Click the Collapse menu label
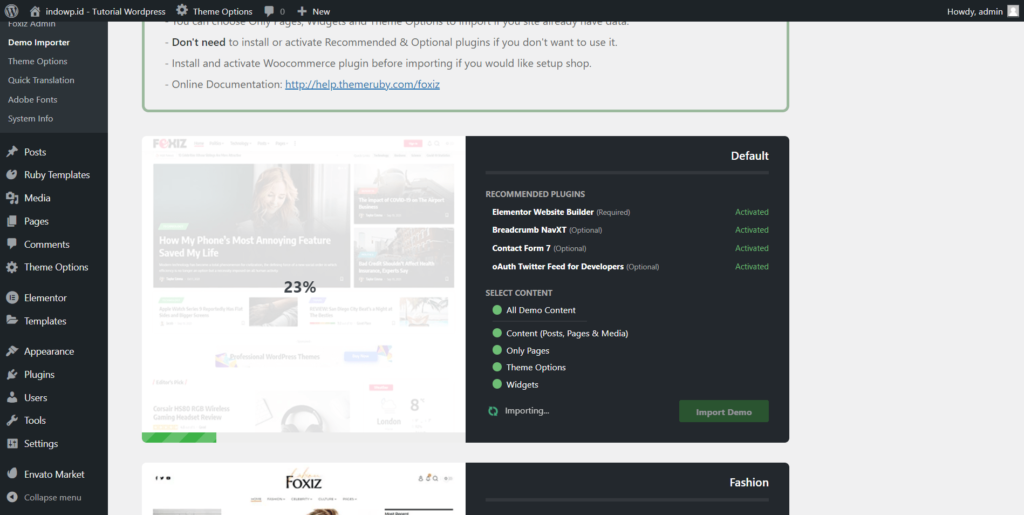The image size is (1024, 515). coord(53,497)
